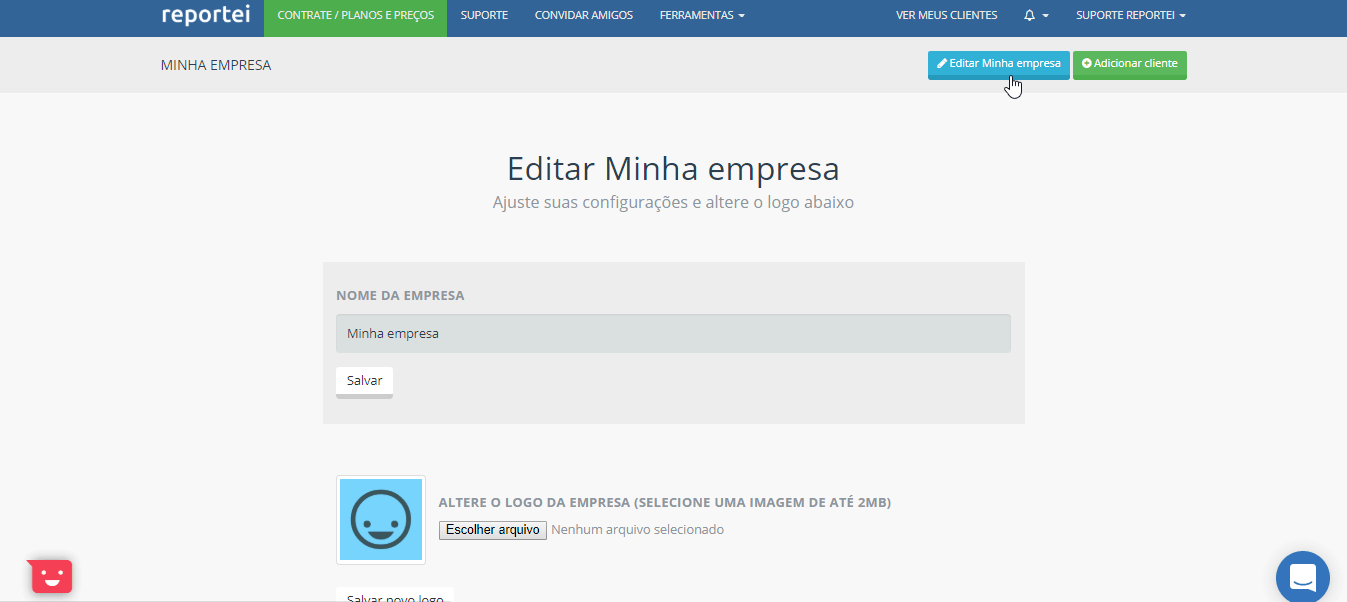Click inside the Nome da empresa field

[x=672, y=332]
